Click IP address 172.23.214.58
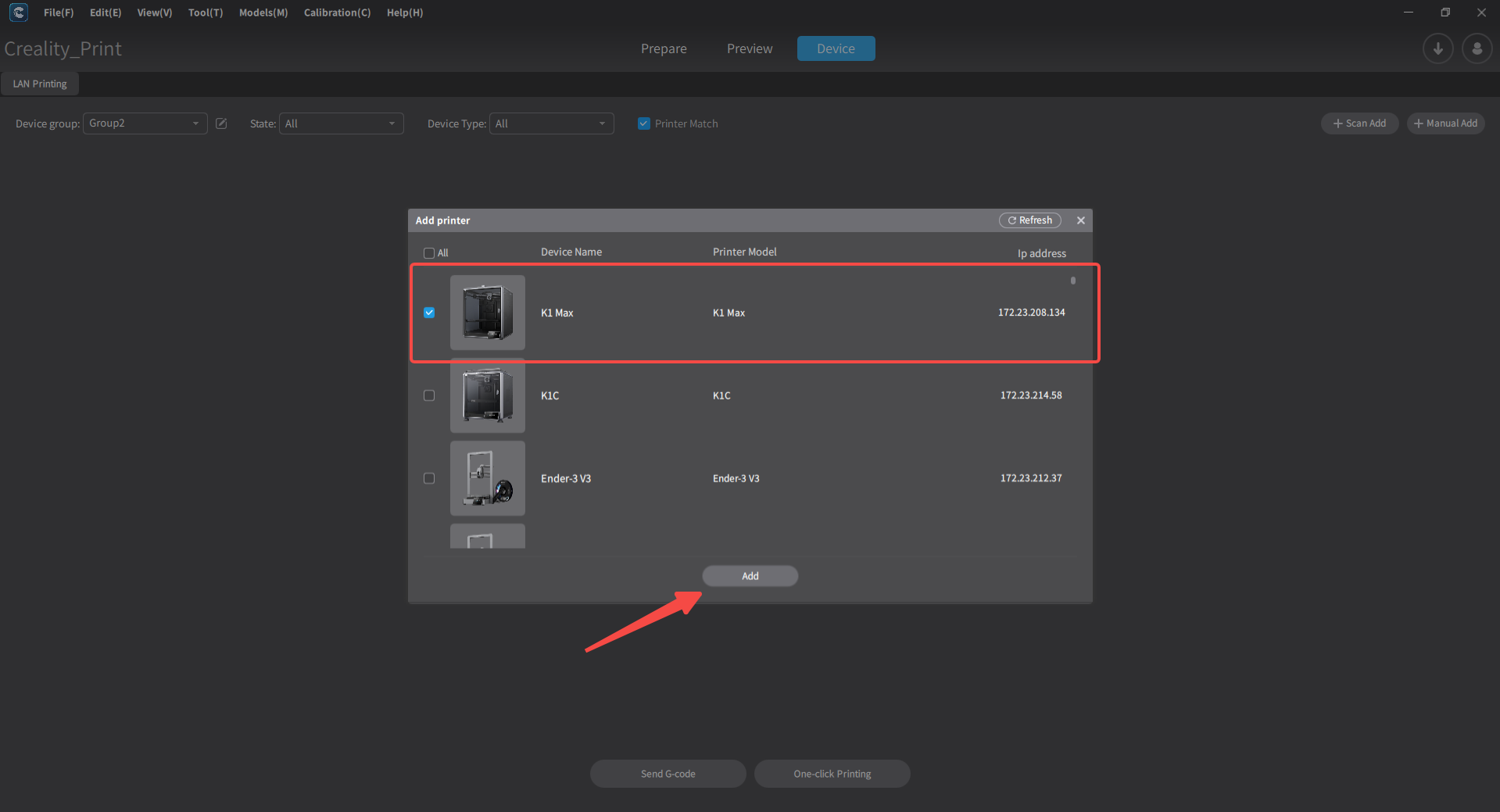The image size is (1500, 812). tap(1031, 395)
